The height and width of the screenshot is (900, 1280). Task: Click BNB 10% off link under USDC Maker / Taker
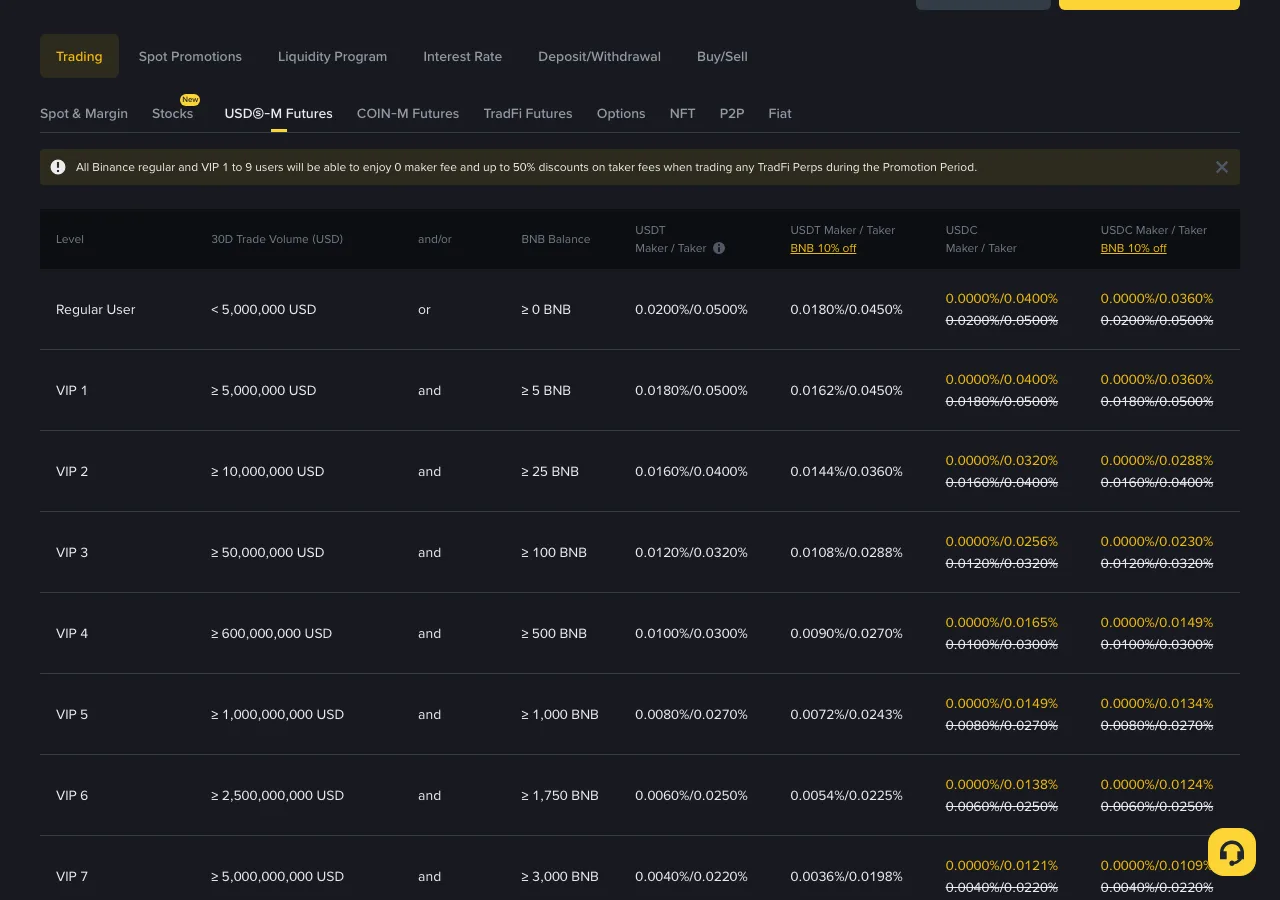(x=1133, y=248)
